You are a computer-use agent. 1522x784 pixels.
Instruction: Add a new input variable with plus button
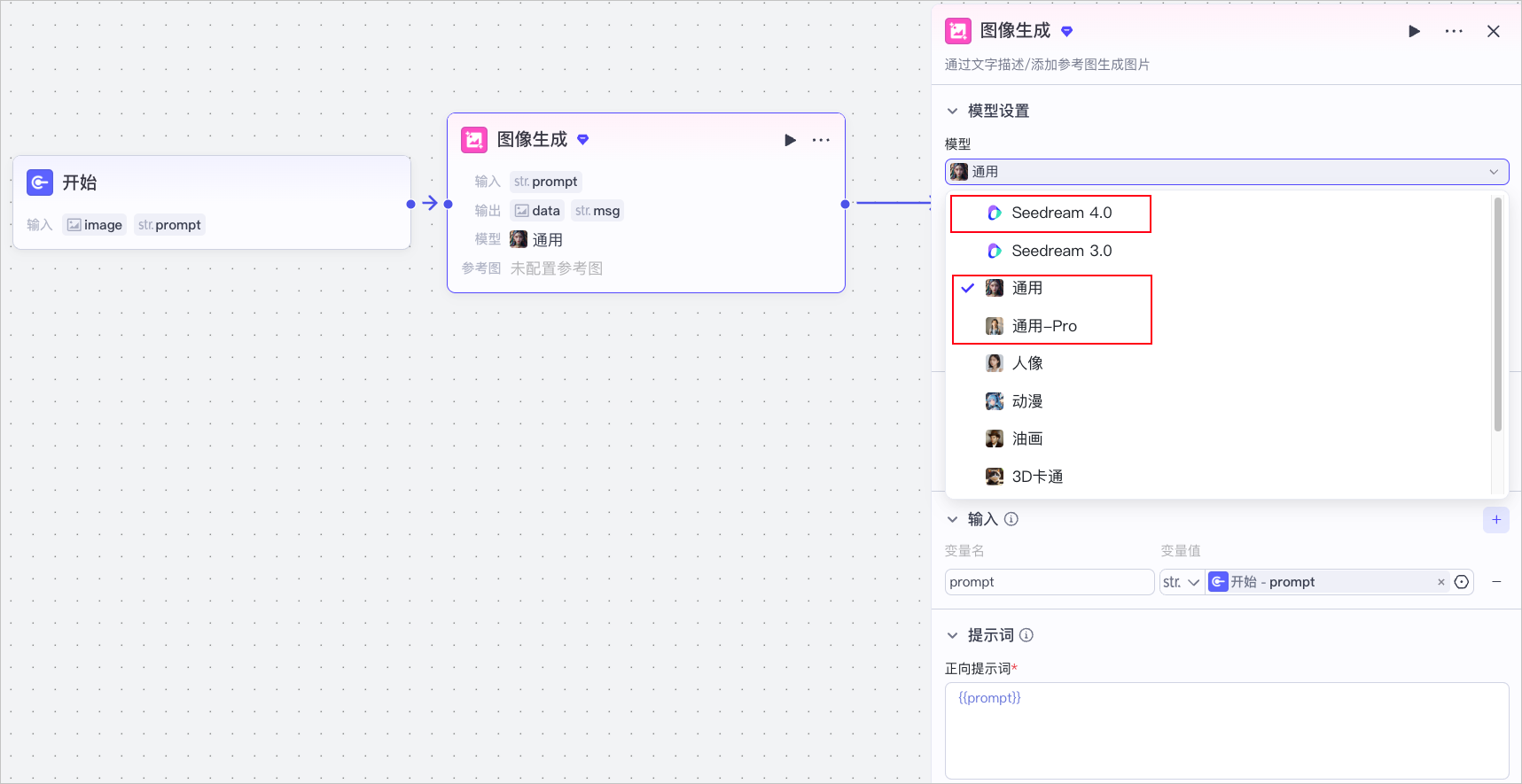[1496, 520]
